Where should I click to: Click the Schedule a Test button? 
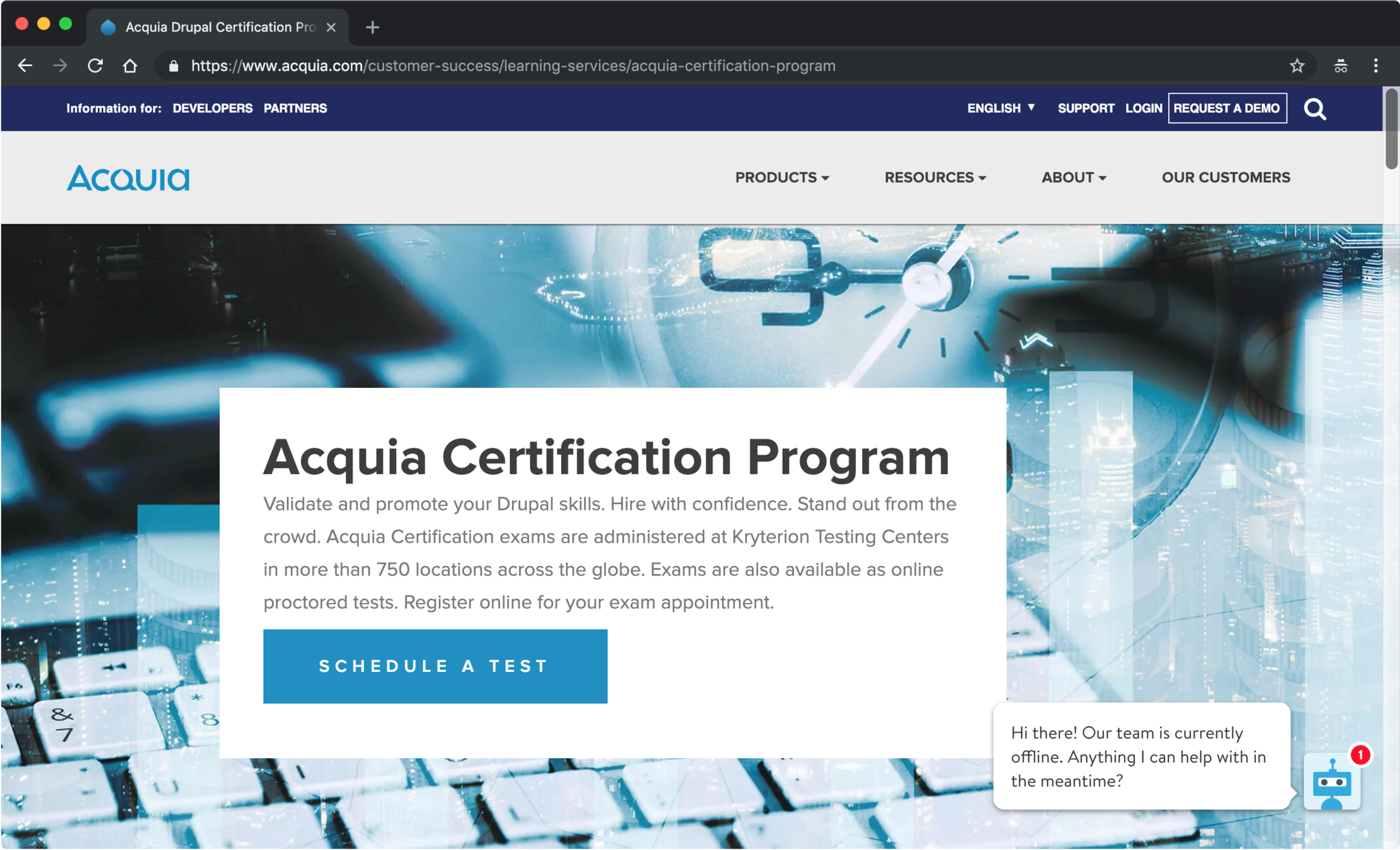(x=435, y=666)
